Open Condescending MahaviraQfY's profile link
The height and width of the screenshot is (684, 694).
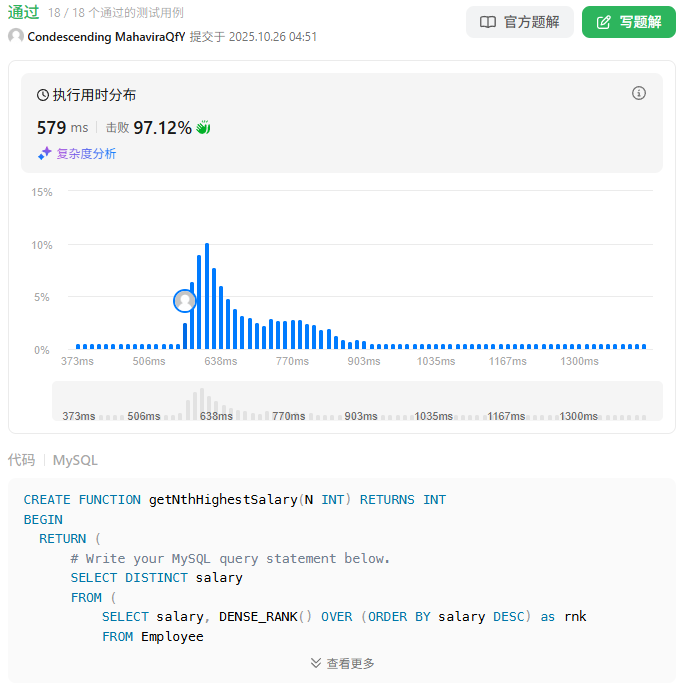pyautogui.click(x=106, y=36)
